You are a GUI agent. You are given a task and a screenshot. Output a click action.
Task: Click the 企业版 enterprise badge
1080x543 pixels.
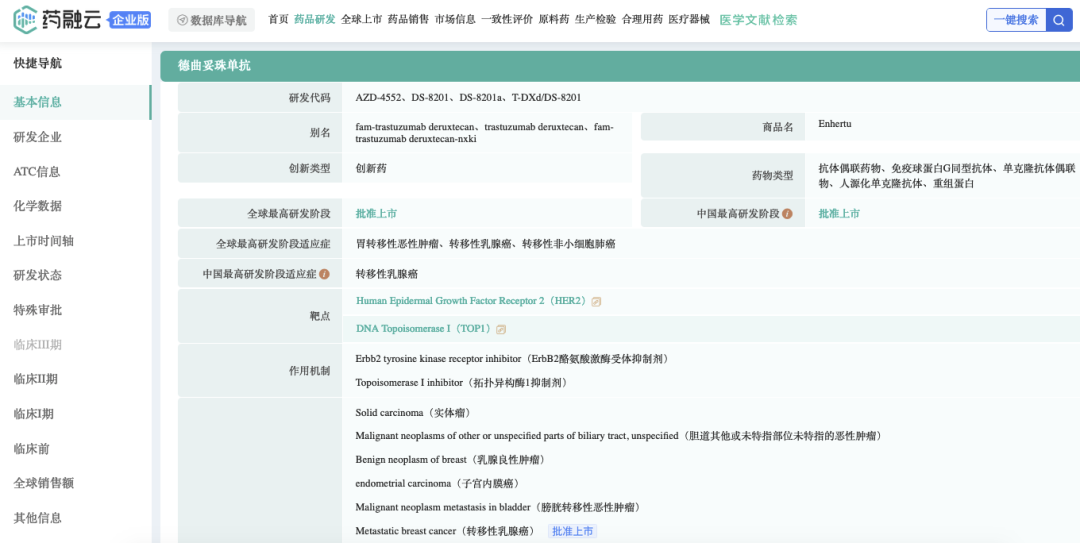click(x=131, y=20)
